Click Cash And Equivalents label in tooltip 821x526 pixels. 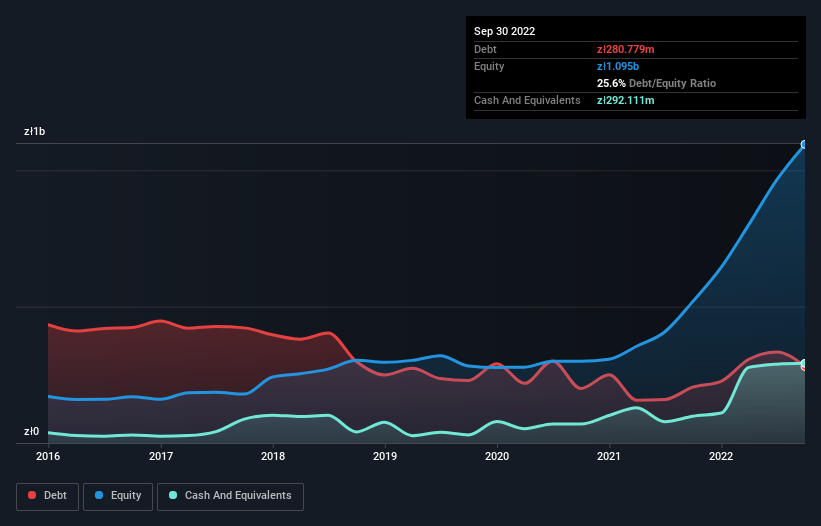click(527, 100)
